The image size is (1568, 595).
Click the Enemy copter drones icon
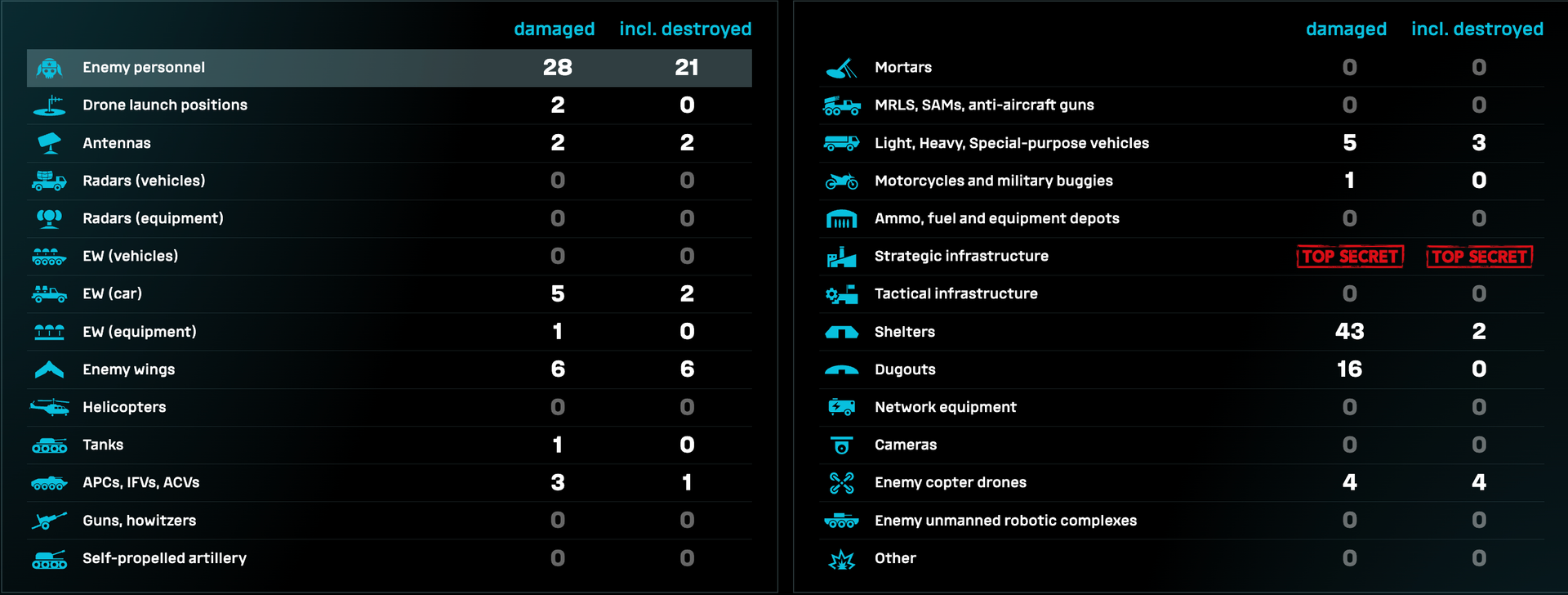click(x=841, y=483)
